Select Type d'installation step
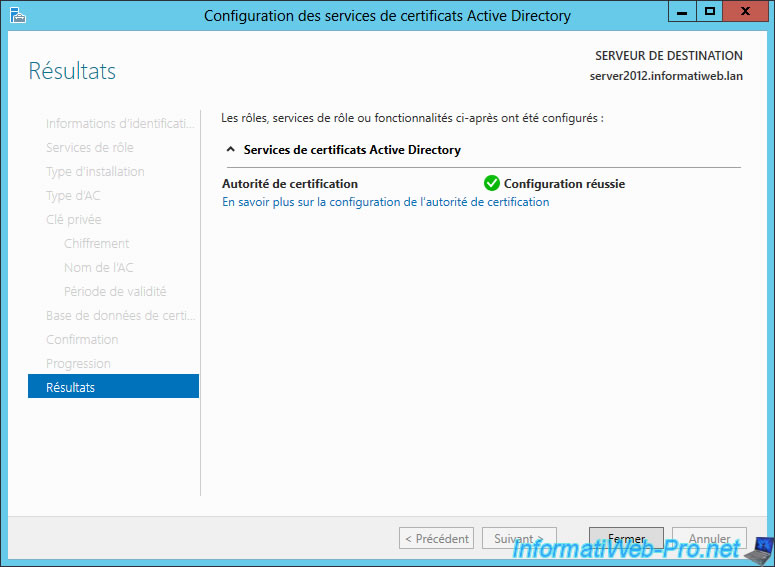 click(x=95, y=172)
